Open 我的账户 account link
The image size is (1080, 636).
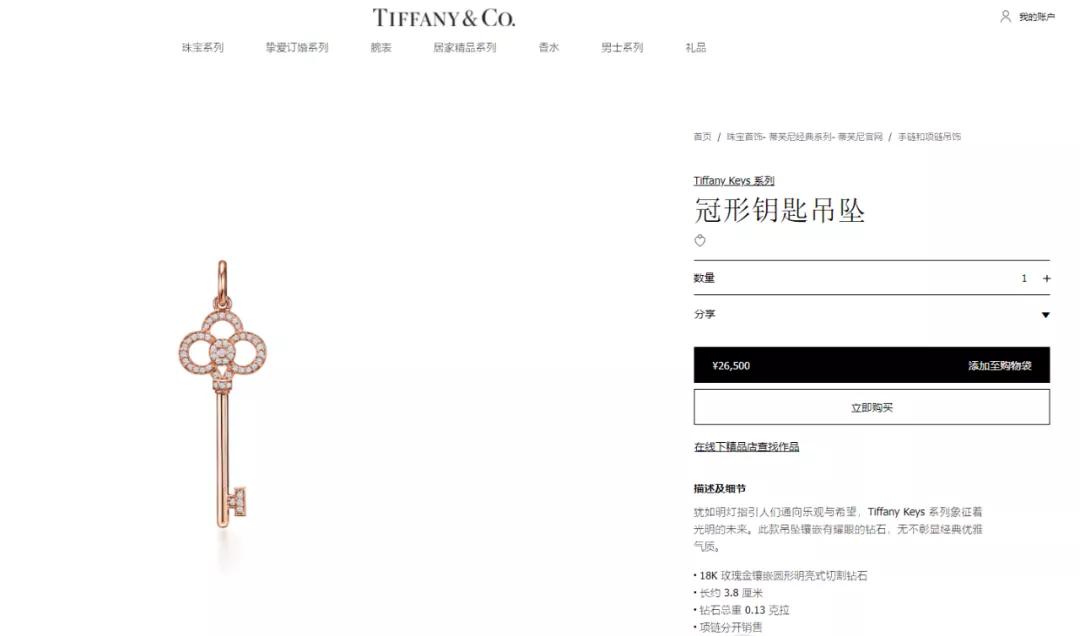tap(1037, 17)
